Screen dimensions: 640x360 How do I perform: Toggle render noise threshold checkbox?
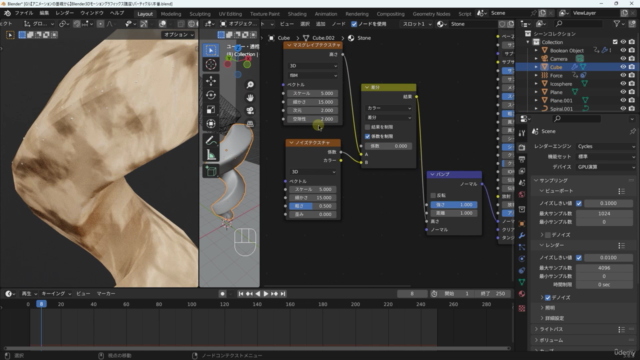coord(578,258)
